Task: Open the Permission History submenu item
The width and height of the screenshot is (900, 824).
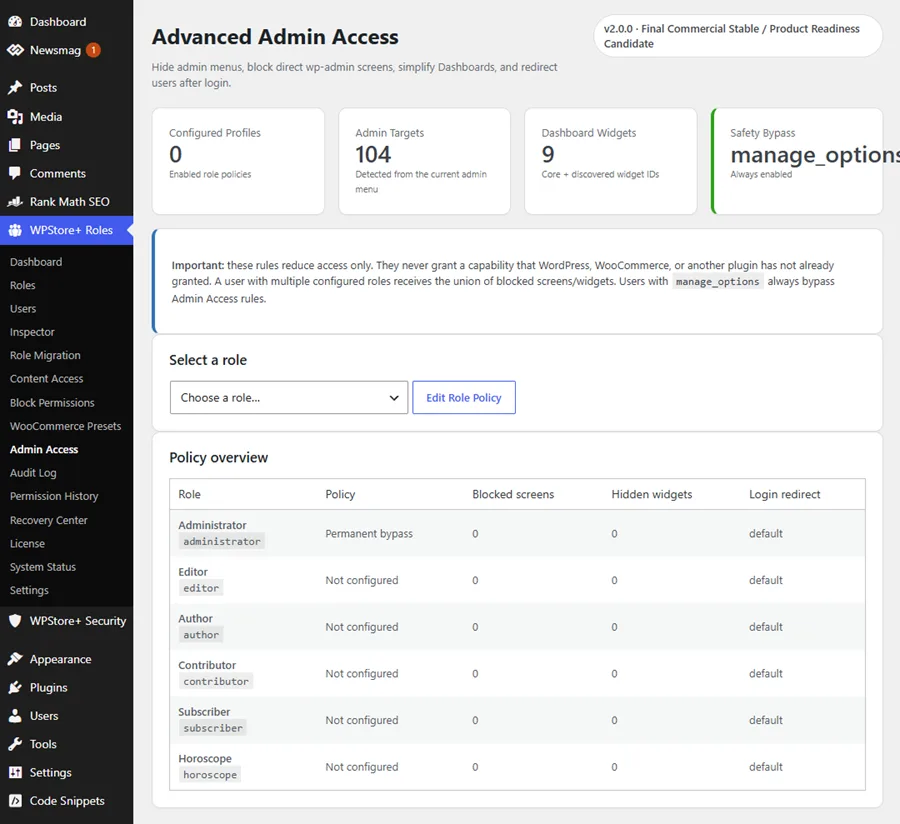Action: (x=54, y=496)
